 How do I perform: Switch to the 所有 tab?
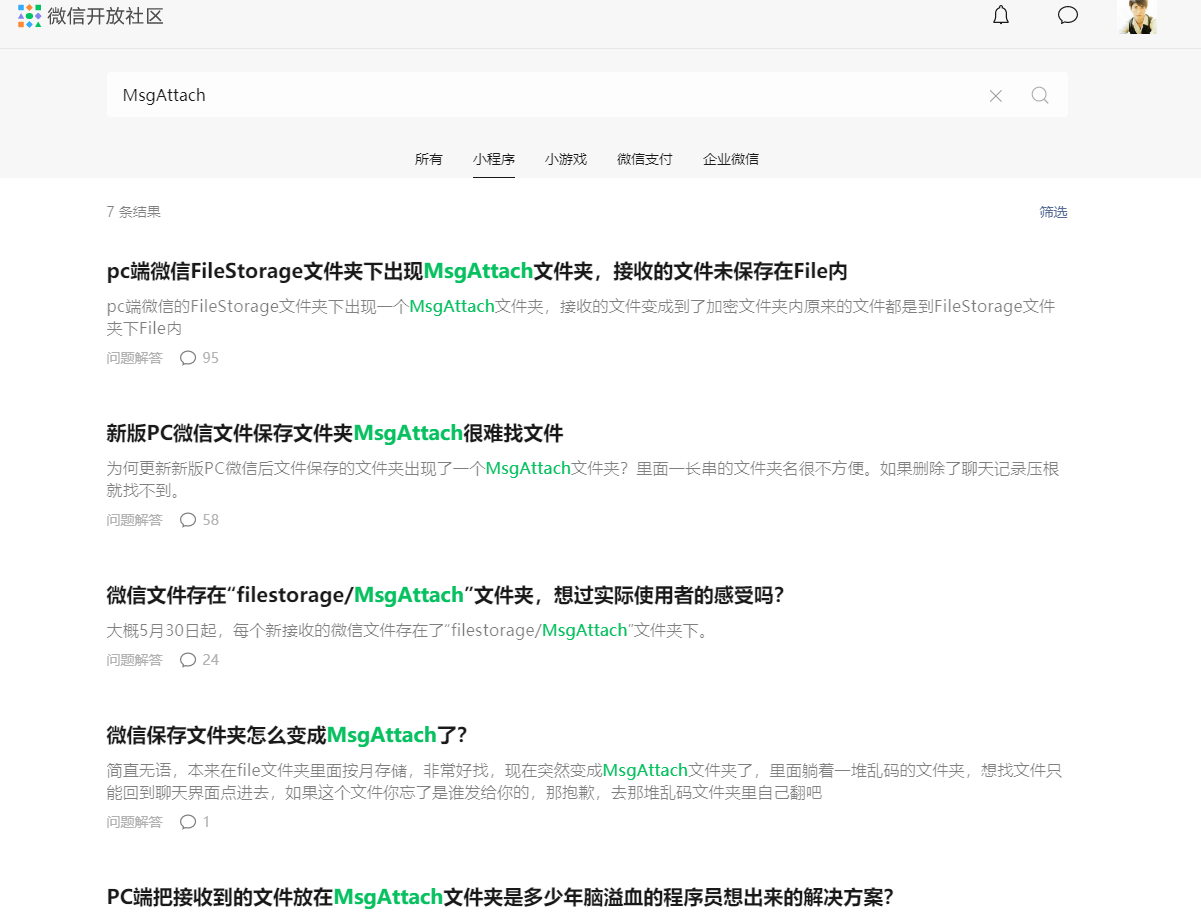(429, 159)
